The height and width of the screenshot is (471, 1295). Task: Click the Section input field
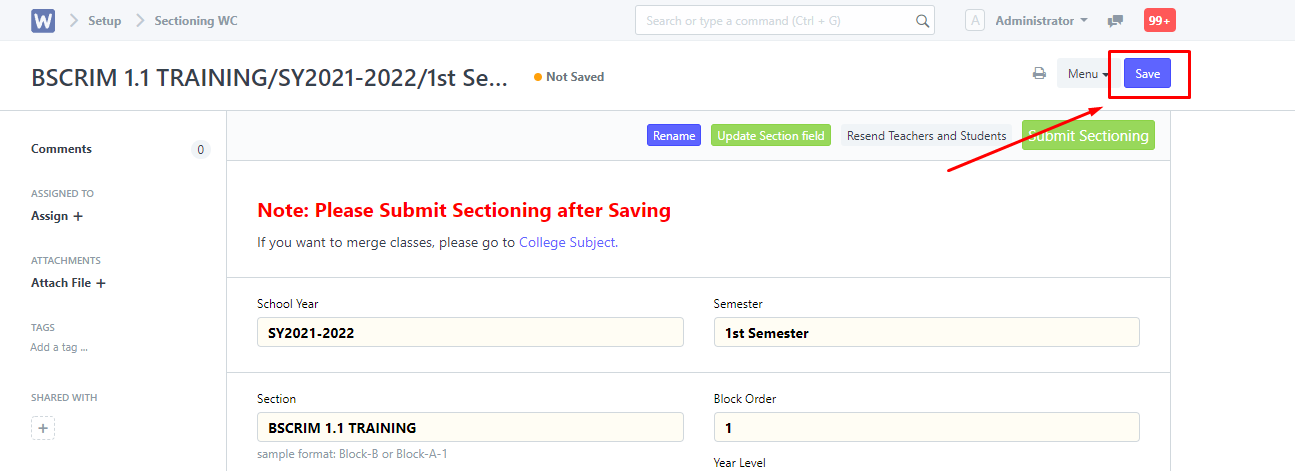pos(470,427)
